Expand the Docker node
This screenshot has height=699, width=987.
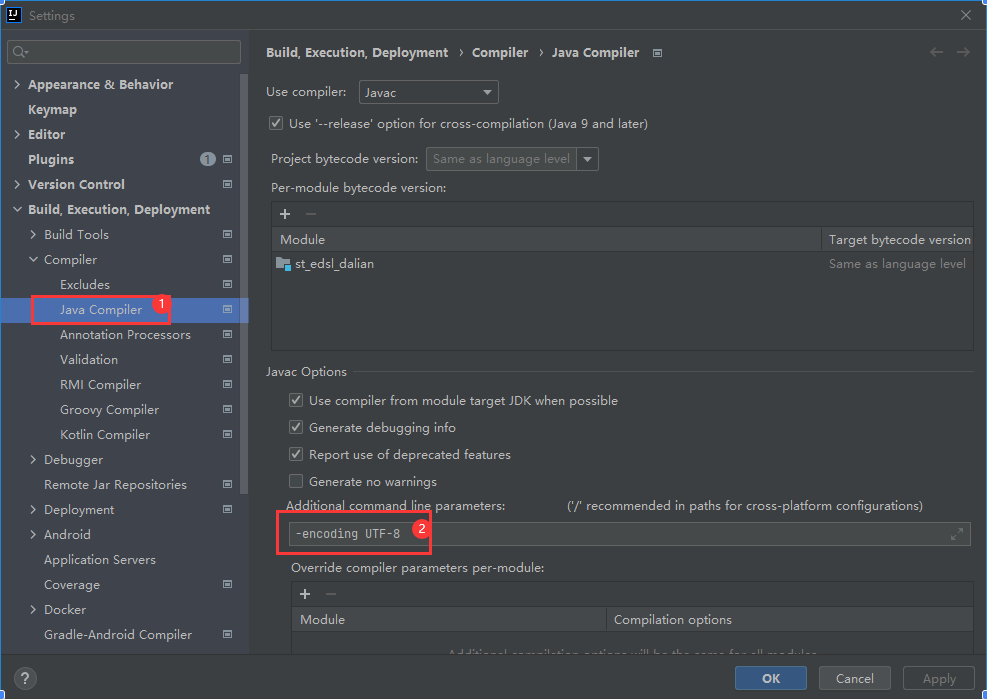(x=33, y=610)
